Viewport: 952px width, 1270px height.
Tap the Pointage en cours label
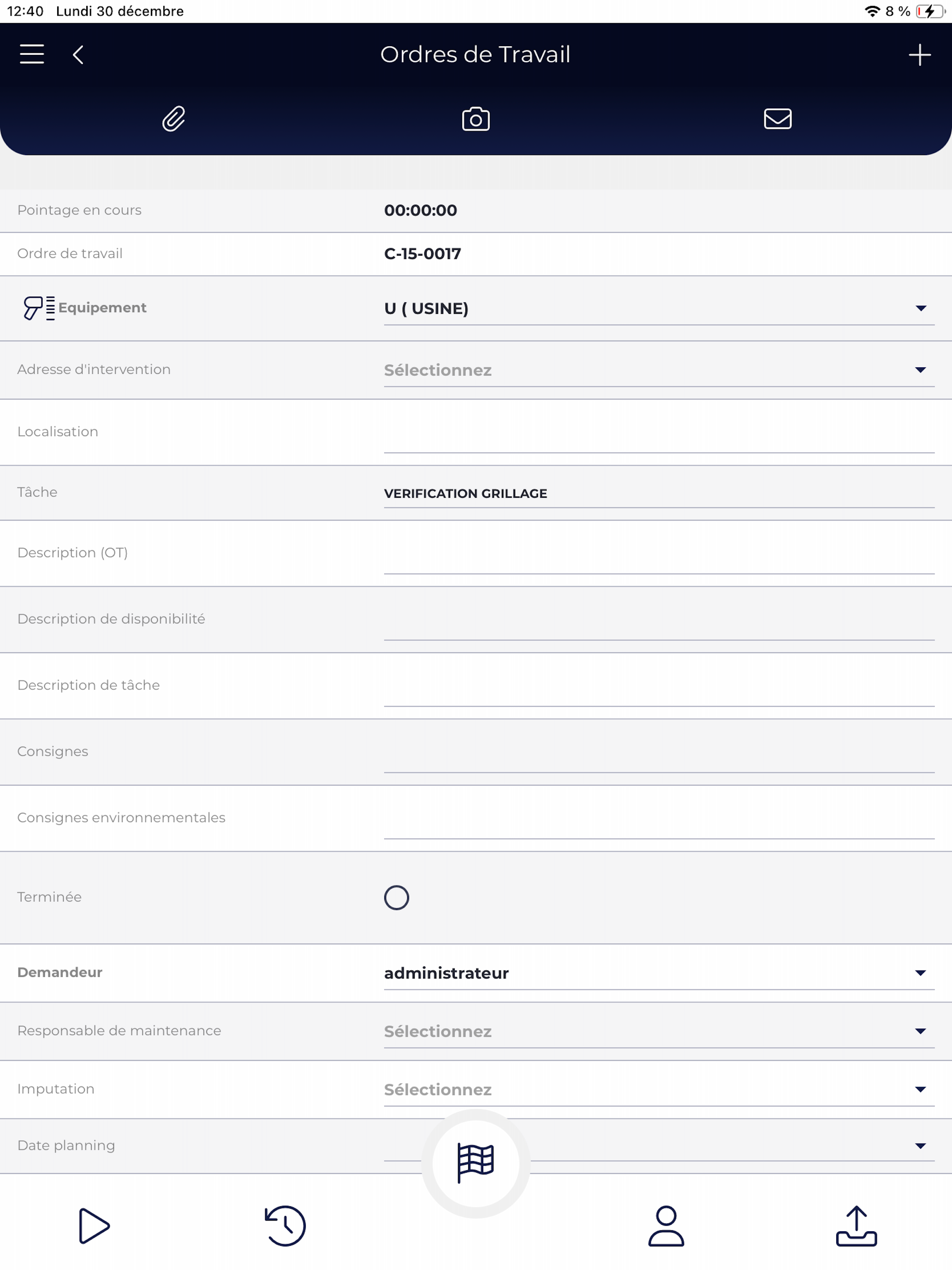[x=79, y=210]
